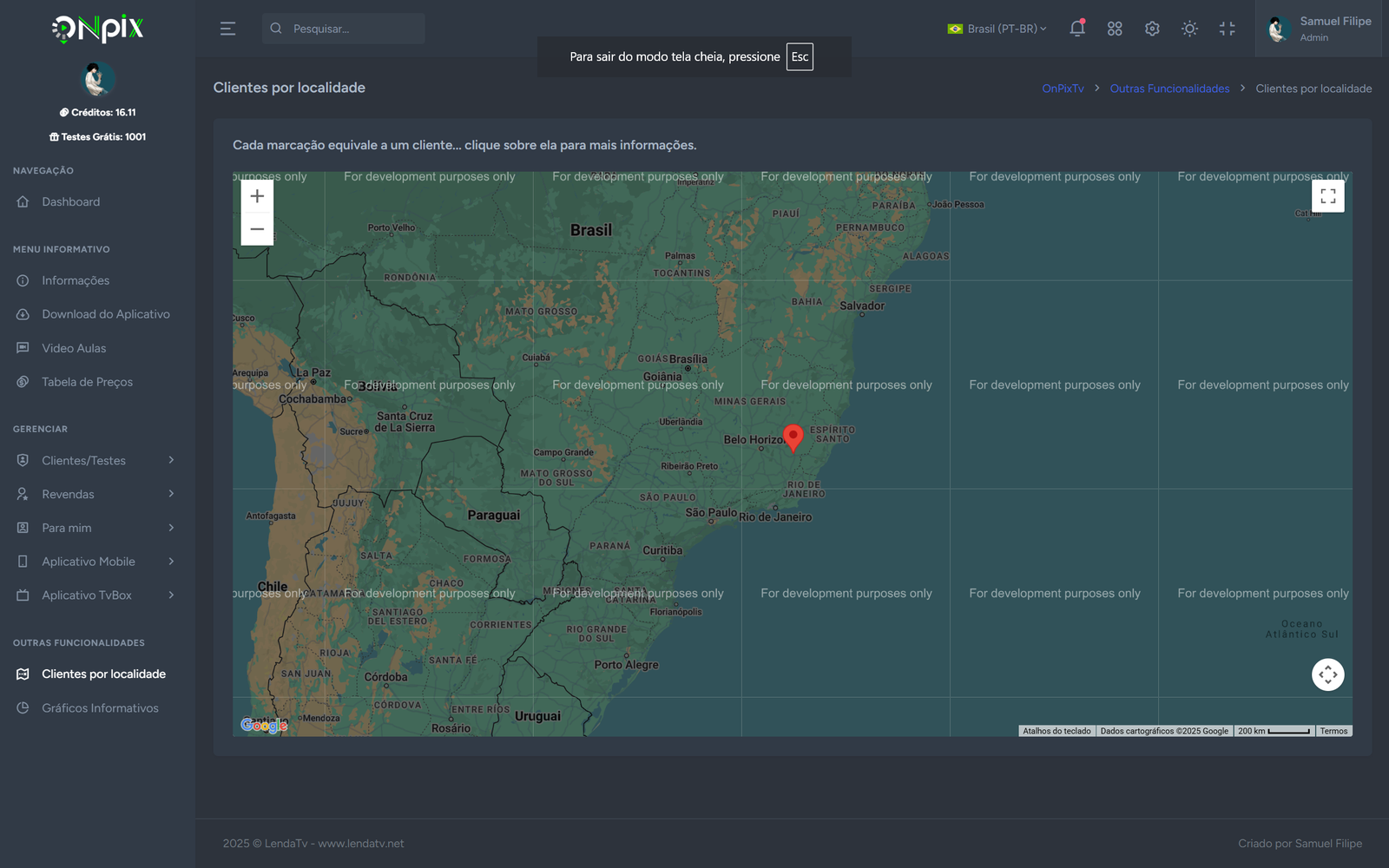This screenshot has width=1389, height=868.
Task: Open Atalhos do teclado map link
Action: click(x=1057, y=731)
